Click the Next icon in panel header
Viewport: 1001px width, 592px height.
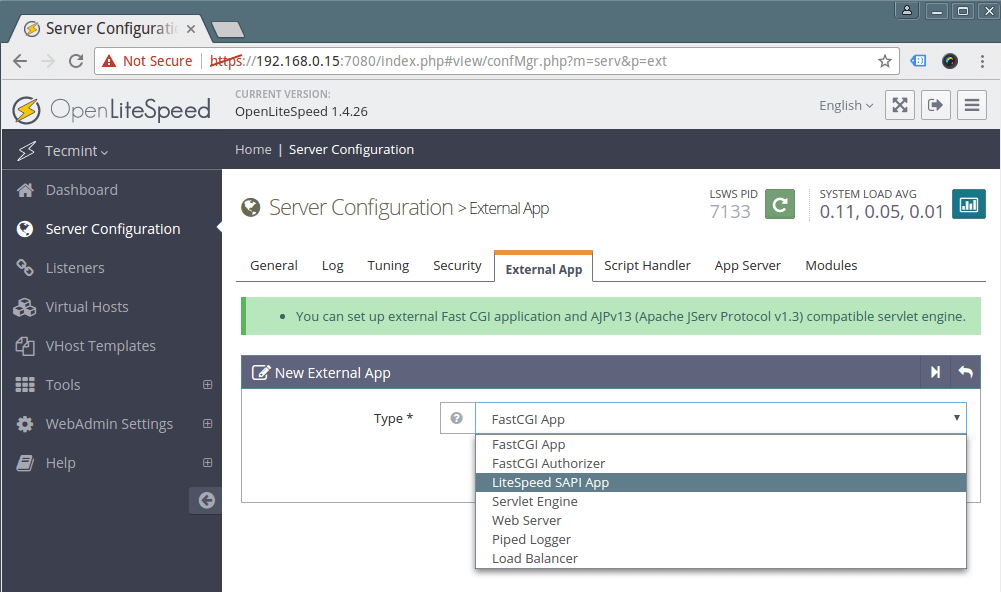pyautogui.click(x=935, y=372)
